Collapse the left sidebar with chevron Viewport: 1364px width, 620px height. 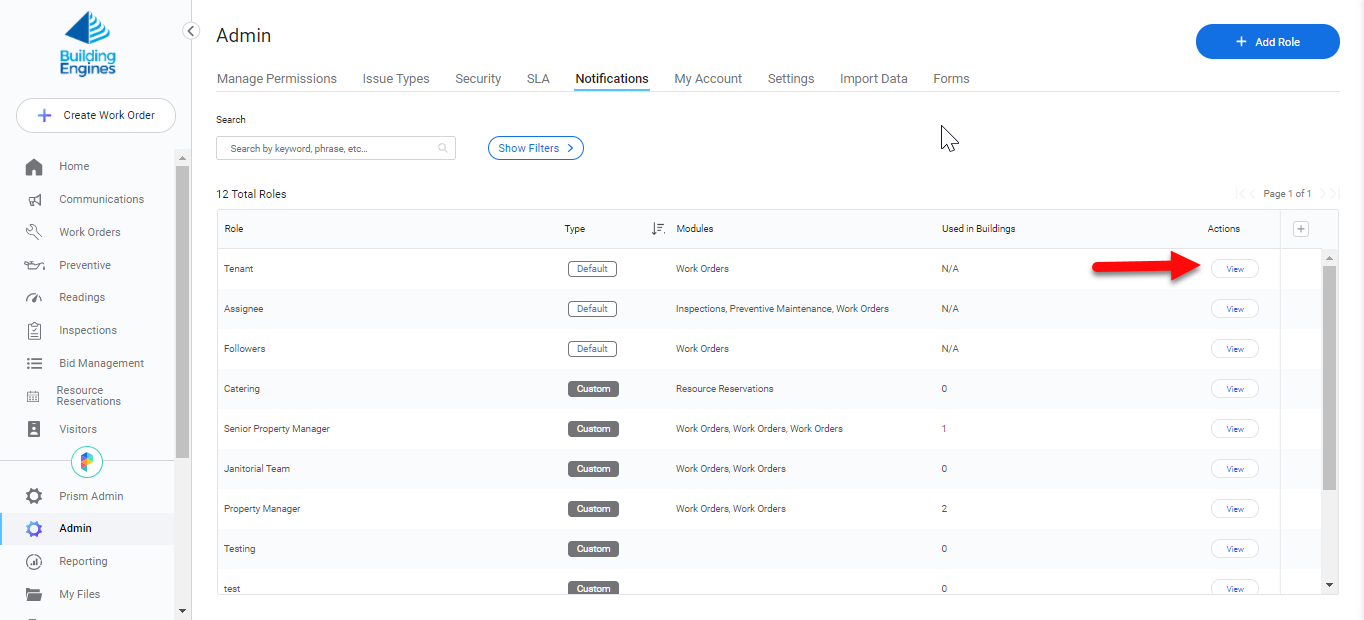[x=191, y=31]
